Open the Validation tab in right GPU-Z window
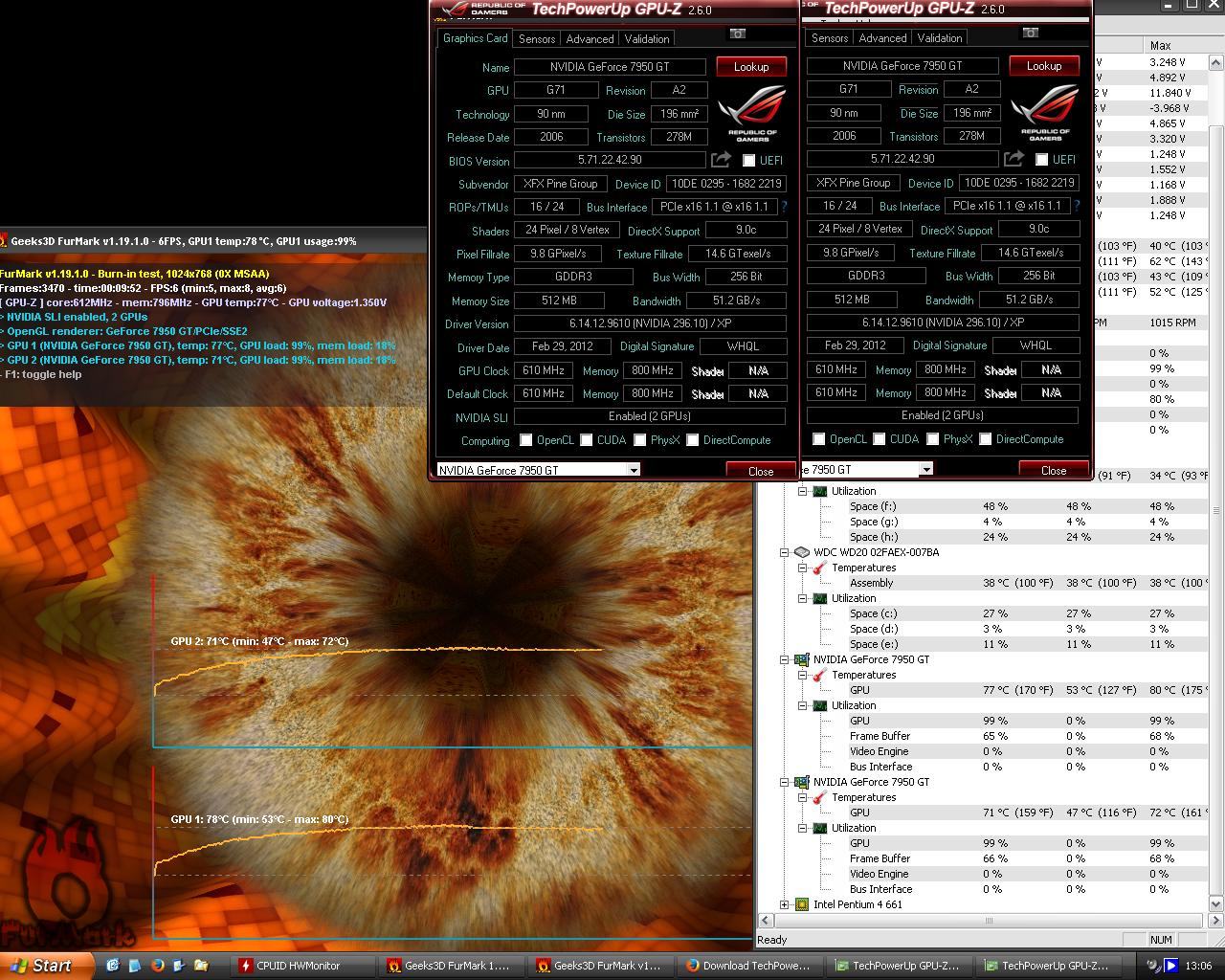The width and height of the screenshot is (1225, 980). pyautogui.click(x=940, y=38)
